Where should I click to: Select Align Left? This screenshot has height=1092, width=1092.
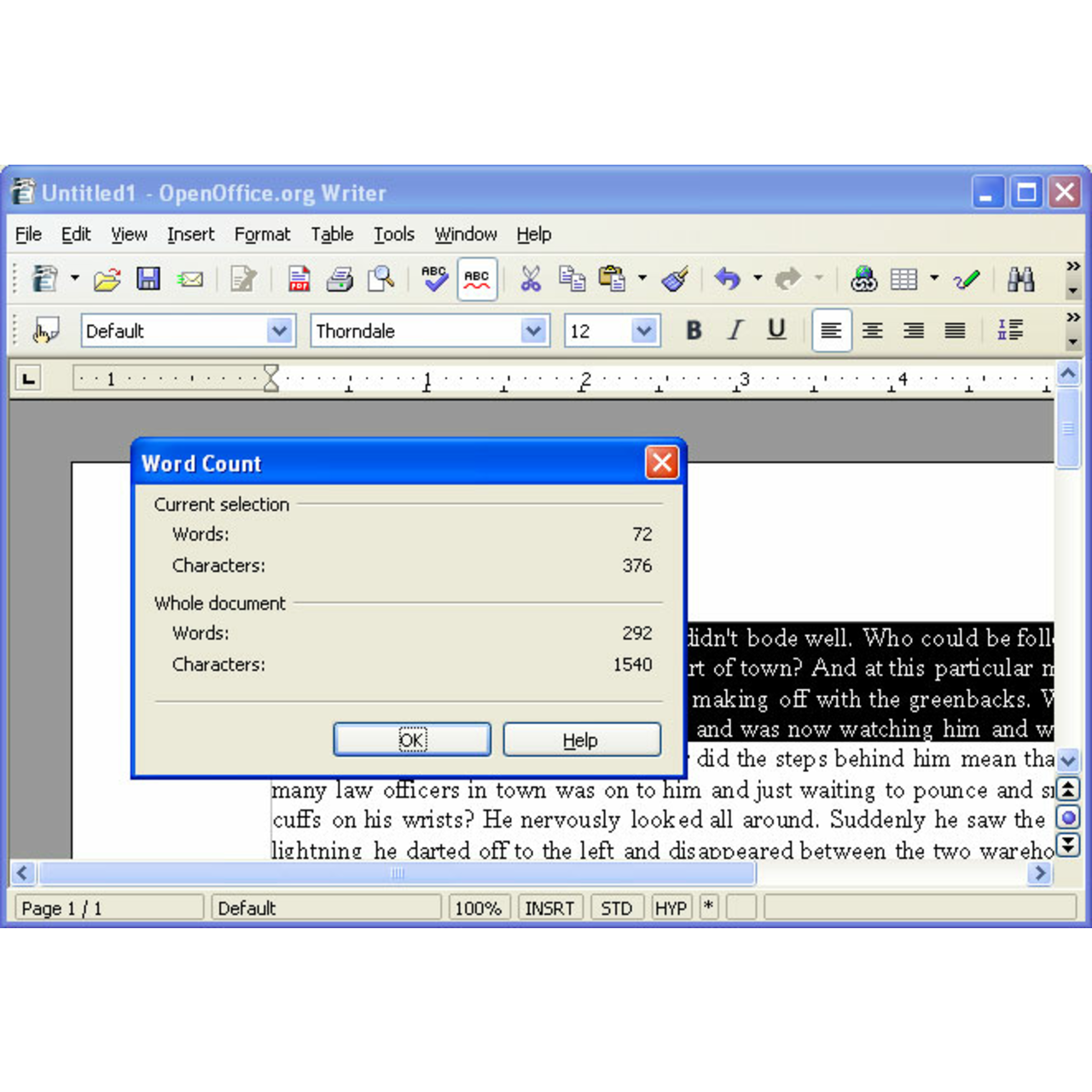(831, 330)
